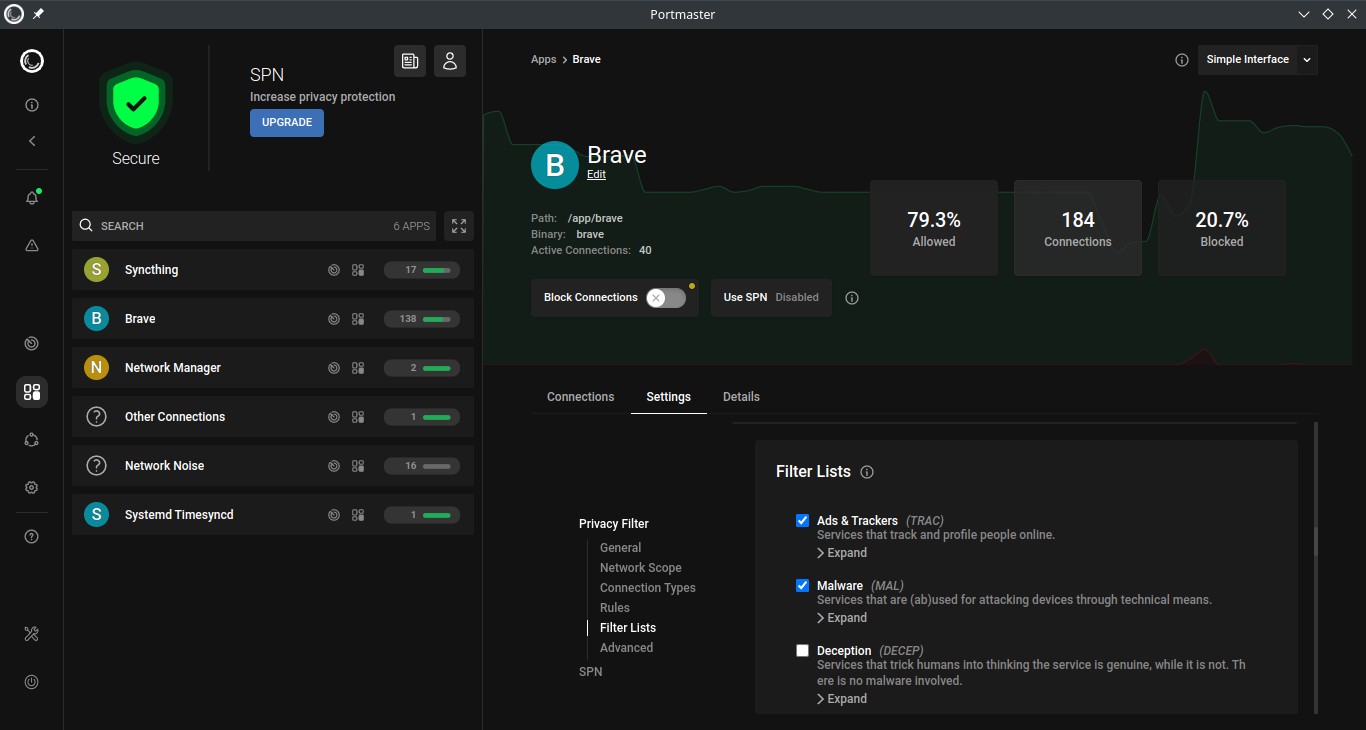Expand the Deception list details

click(x=842, y=699)
